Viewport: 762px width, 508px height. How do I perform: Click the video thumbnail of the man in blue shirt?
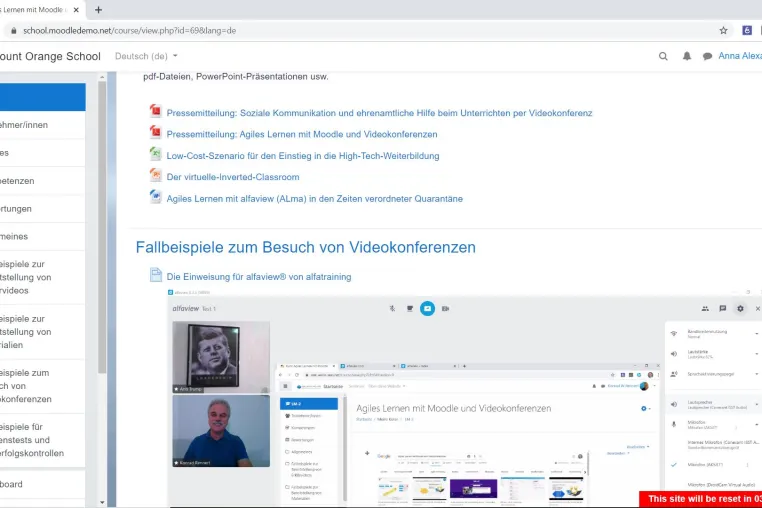coord(221,431)
